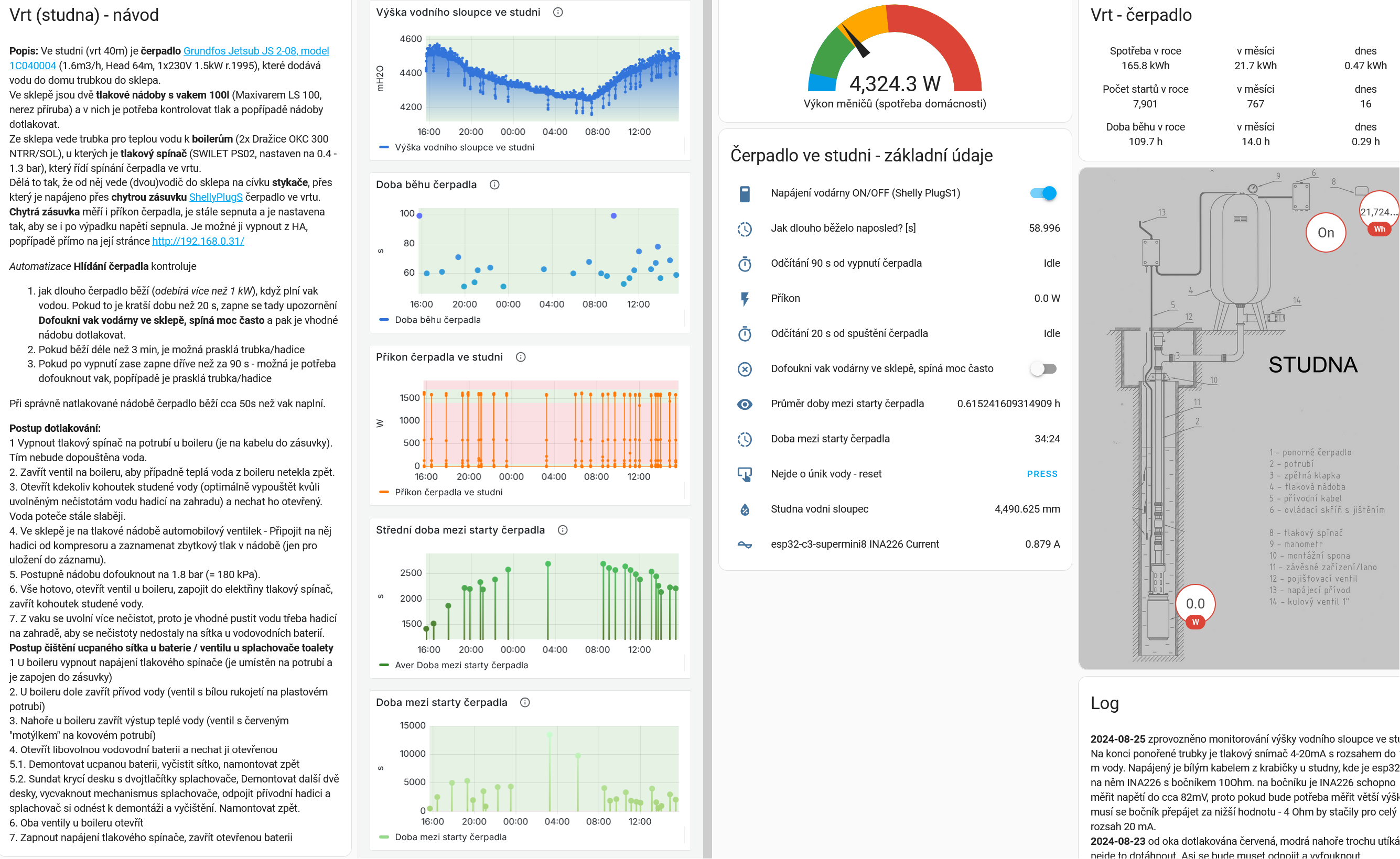Click flash icon next to Příkon
The width and height of the screenshot is (1400, 859).
pyautogui.click(x=744, y=299)
